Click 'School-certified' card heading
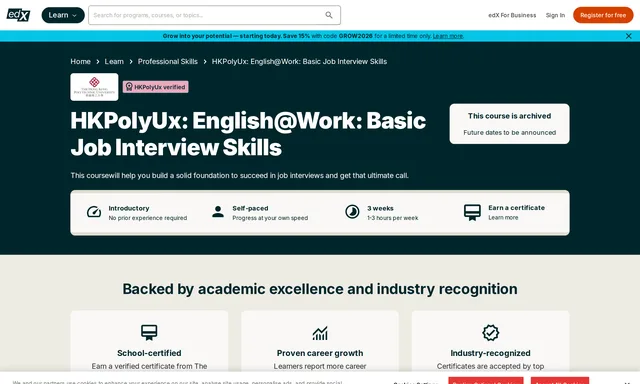This screenshot has height=384, width=640. point(149,353)
